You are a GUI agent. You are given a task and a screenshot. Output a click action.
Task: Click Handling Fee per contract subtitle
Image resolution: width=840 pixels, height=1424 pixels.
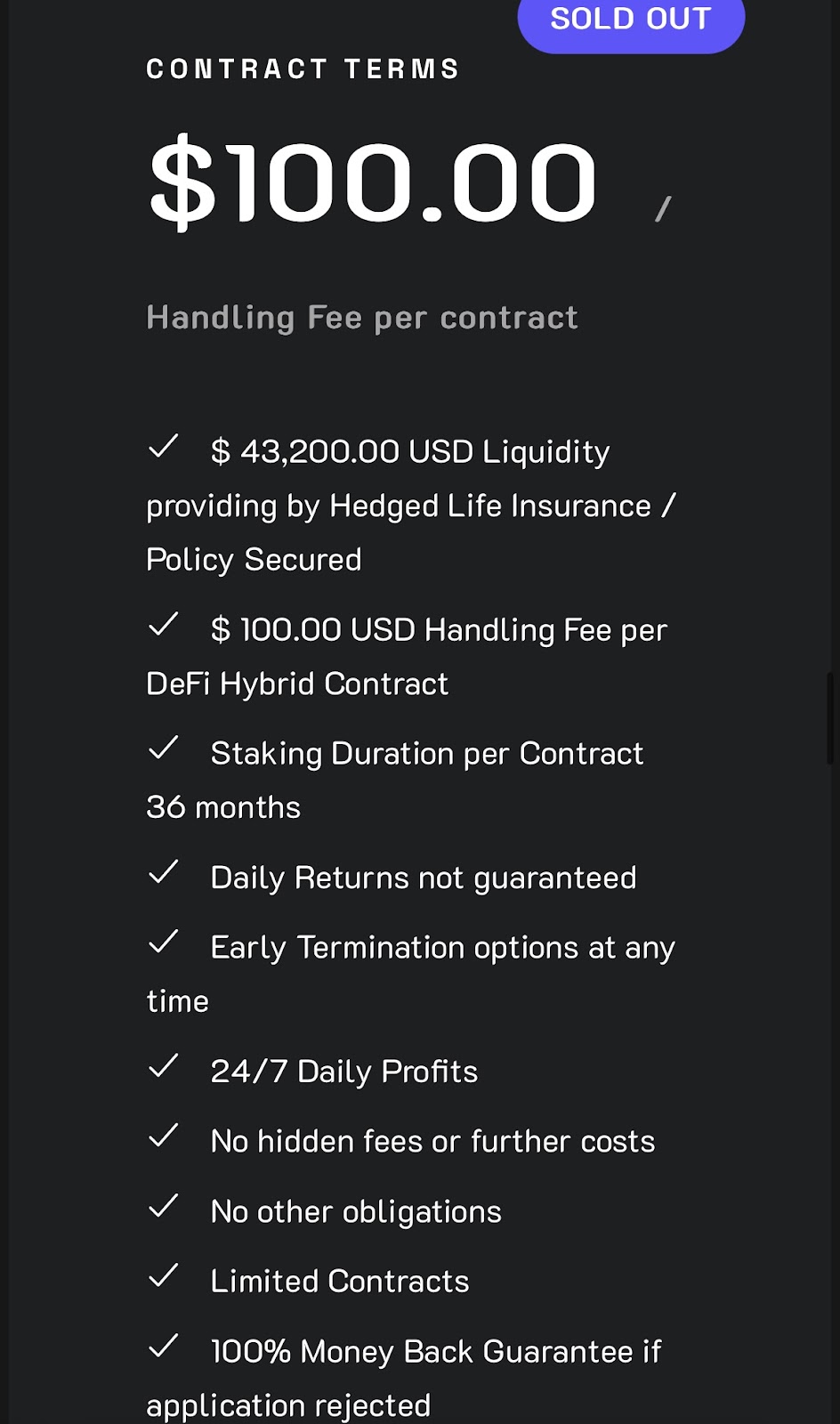[362, 318]
